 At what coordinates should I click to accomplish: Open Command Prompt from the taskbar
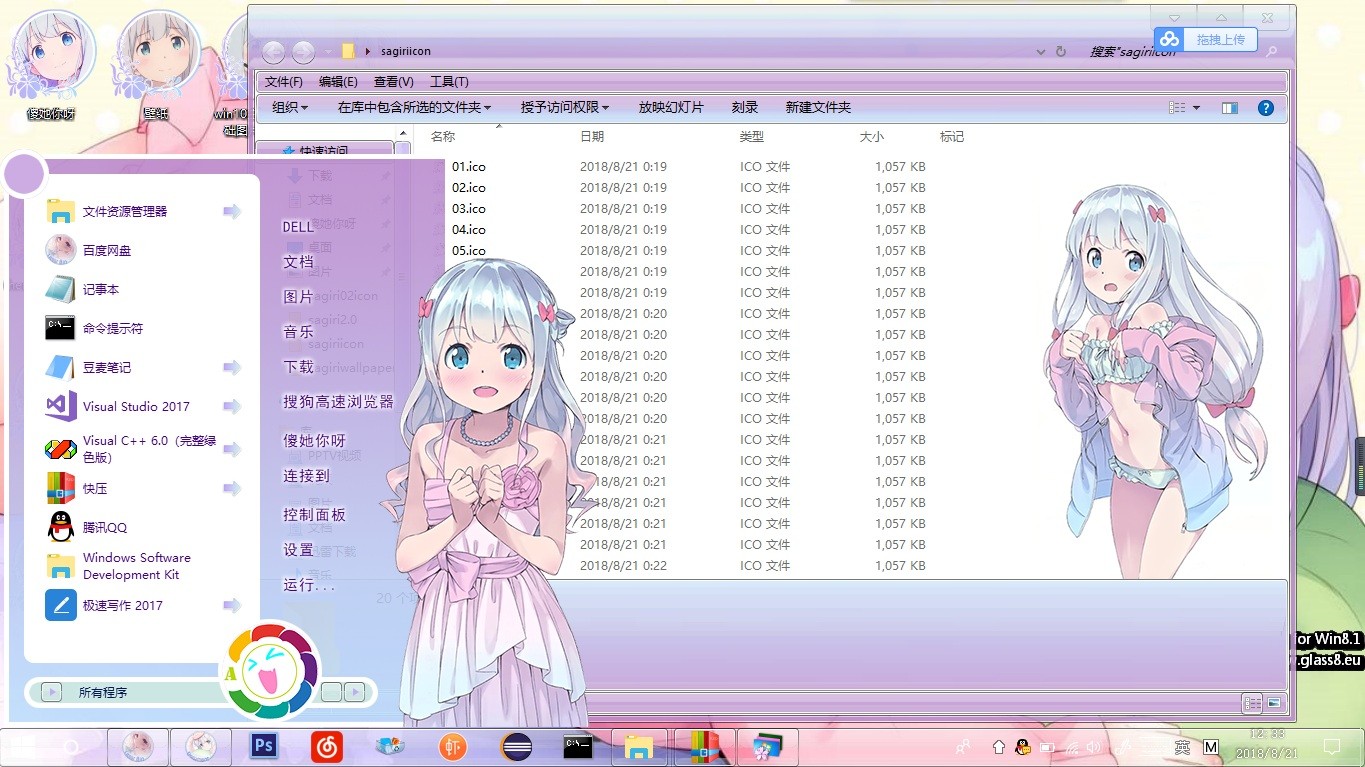(x=578, y=746)
